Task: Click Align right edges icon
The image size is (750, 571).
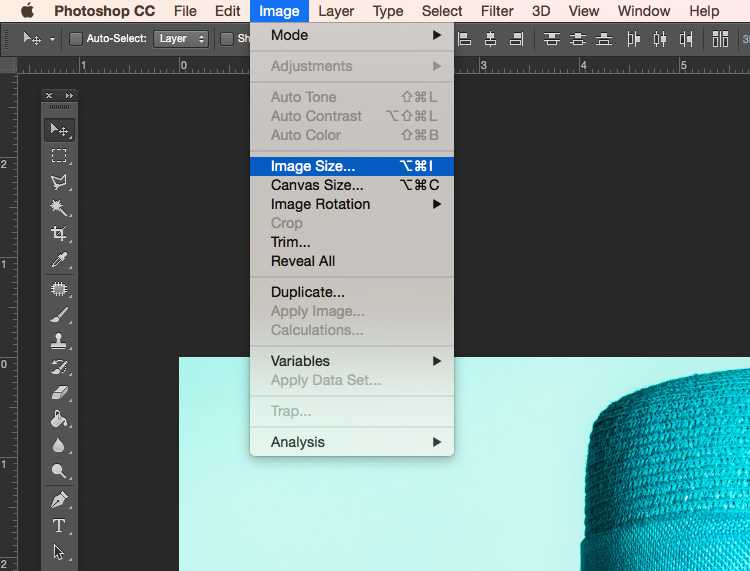Action: pos(516,39)
